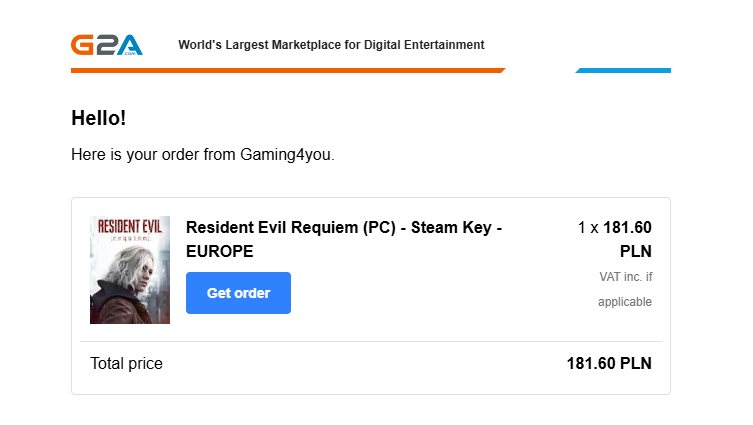Click the VAT inc. if applicable note
The width and height of the screenshot is (753, 425).
point(625,288)
